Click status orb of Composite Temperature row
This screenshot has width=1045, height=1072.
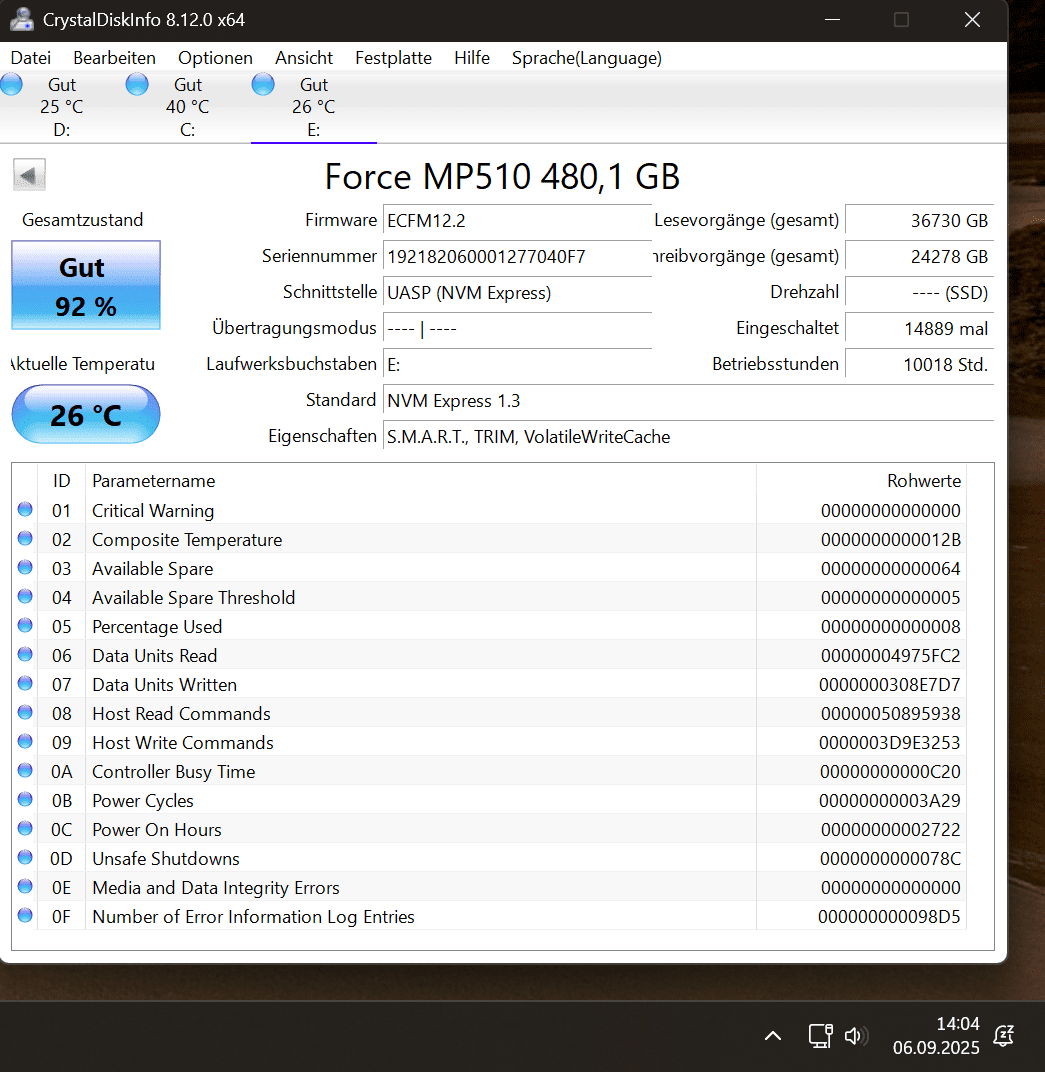(x=25, y=538)
